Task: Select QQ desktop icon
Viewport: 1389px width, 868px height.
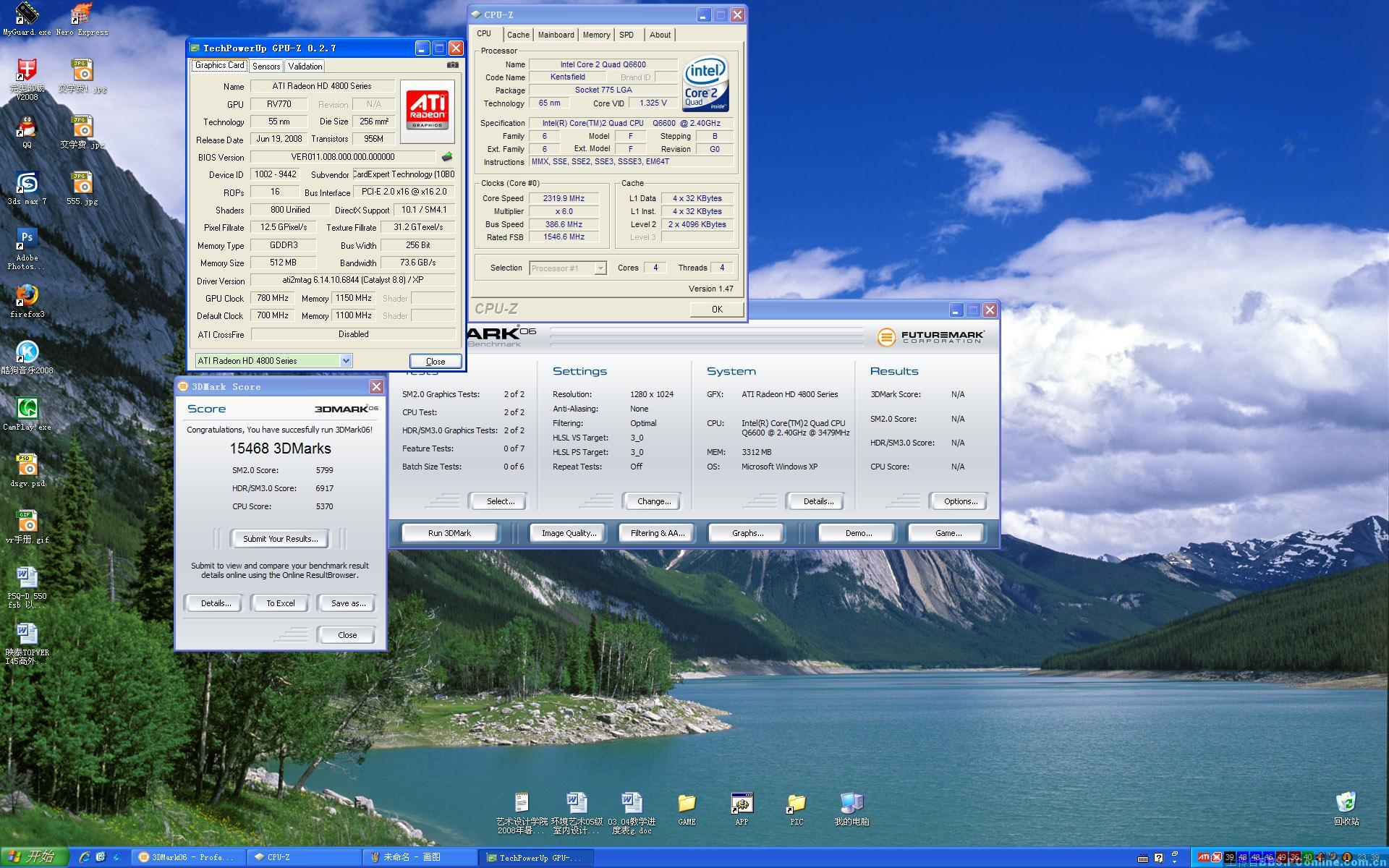Action: click(x=27, y=132)
